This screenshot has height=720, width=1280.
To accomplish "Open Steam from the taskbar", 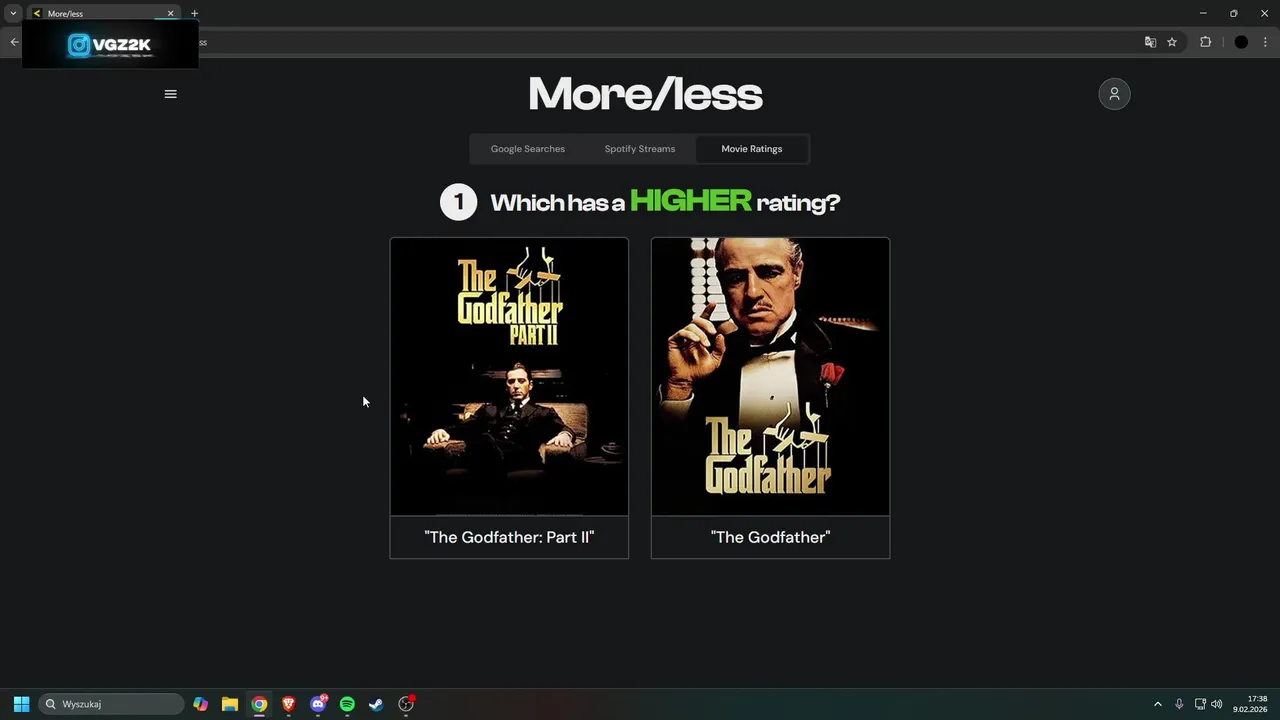I will [376, 704].
